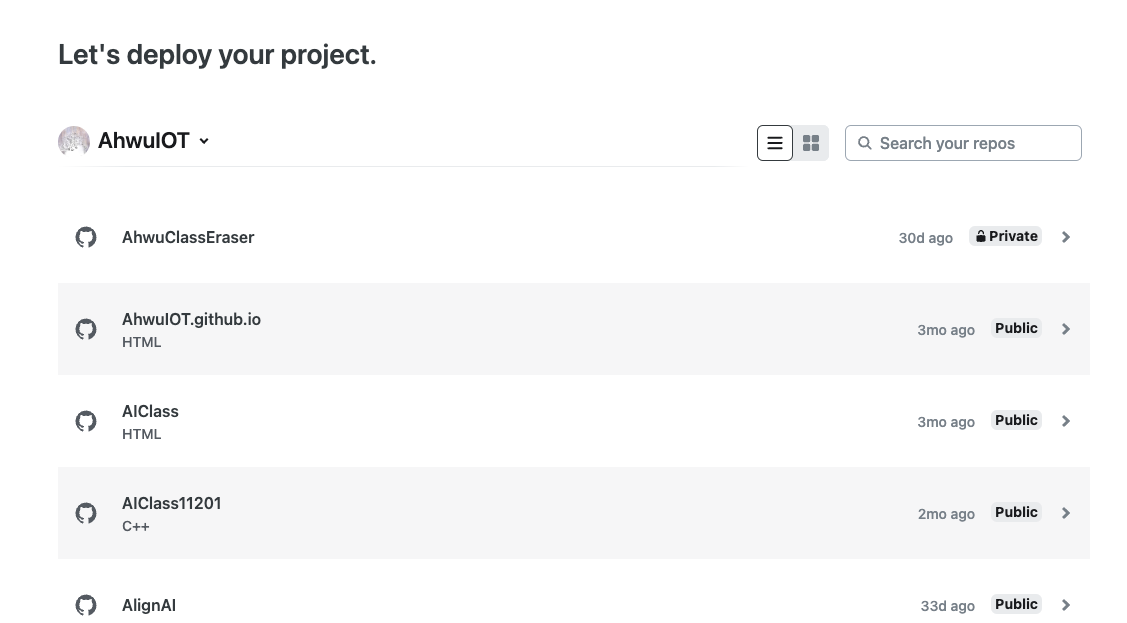Switch to grid view layout
The image size is (1127, 623).
pos(811,143)
